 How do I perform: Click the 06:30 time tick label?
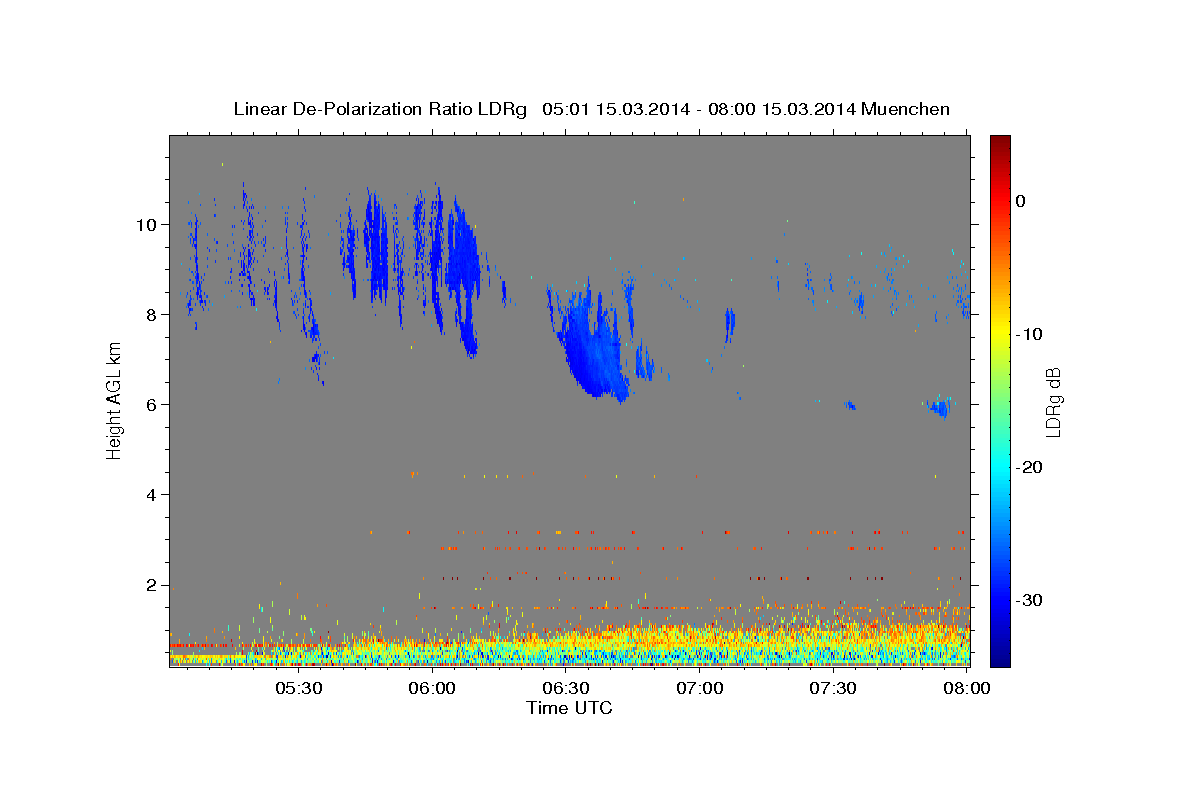pyautogui.click(x=566, y=688)
